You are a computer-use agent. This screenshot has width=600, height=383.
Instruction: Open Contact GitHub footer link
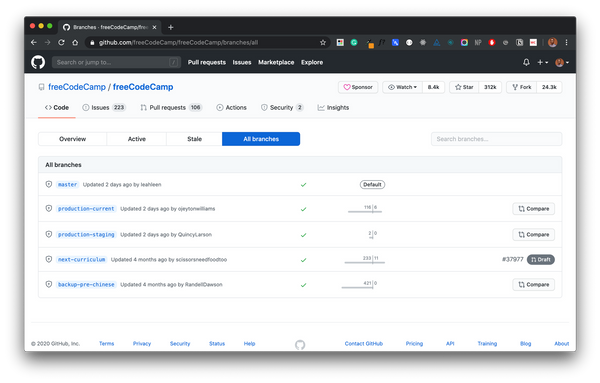364,344
